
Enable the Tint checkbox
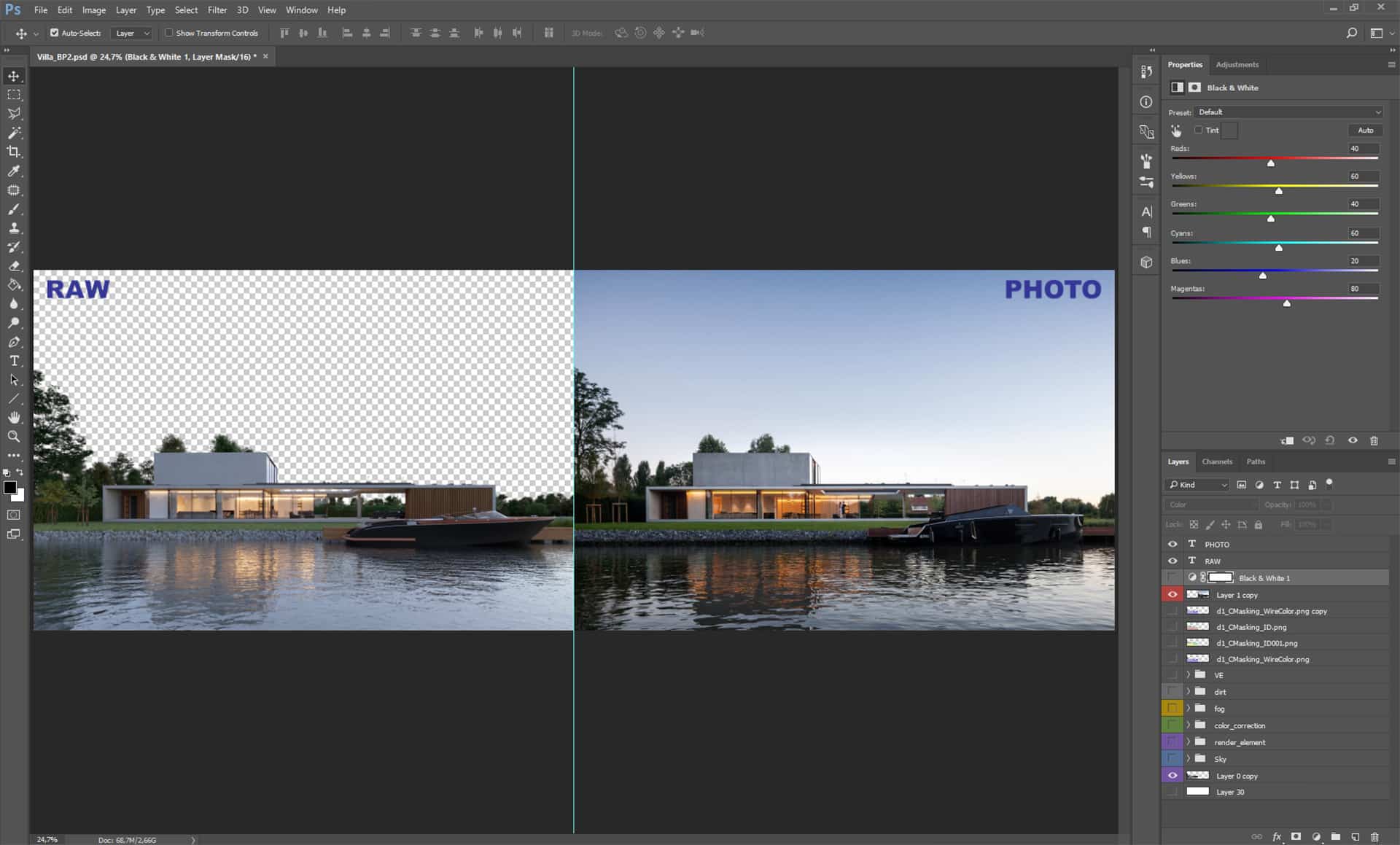1198,130
